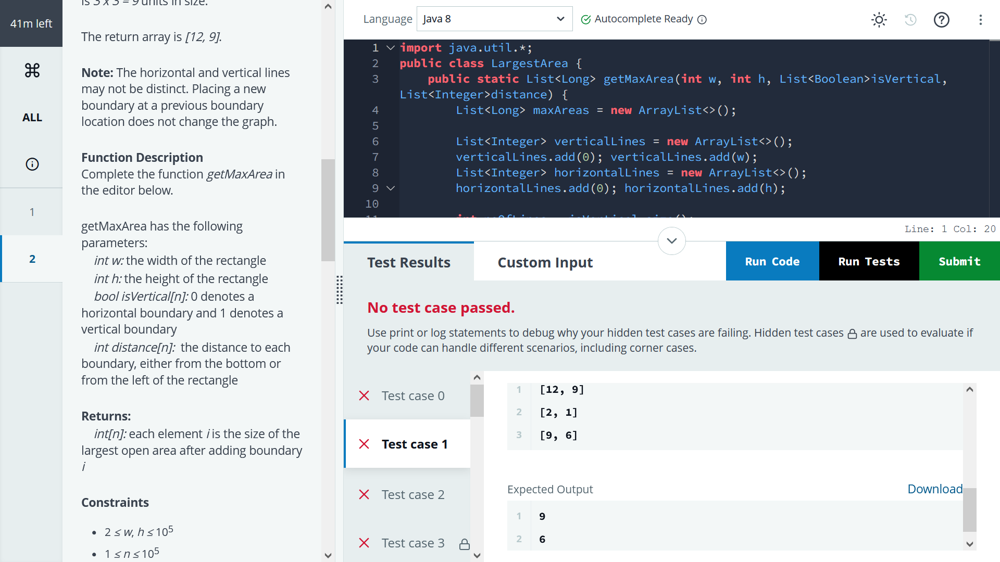Click the info circle icon in left sidebar
The height and width of the screenshot is (562, 1000).
click(x=32, y=164)
